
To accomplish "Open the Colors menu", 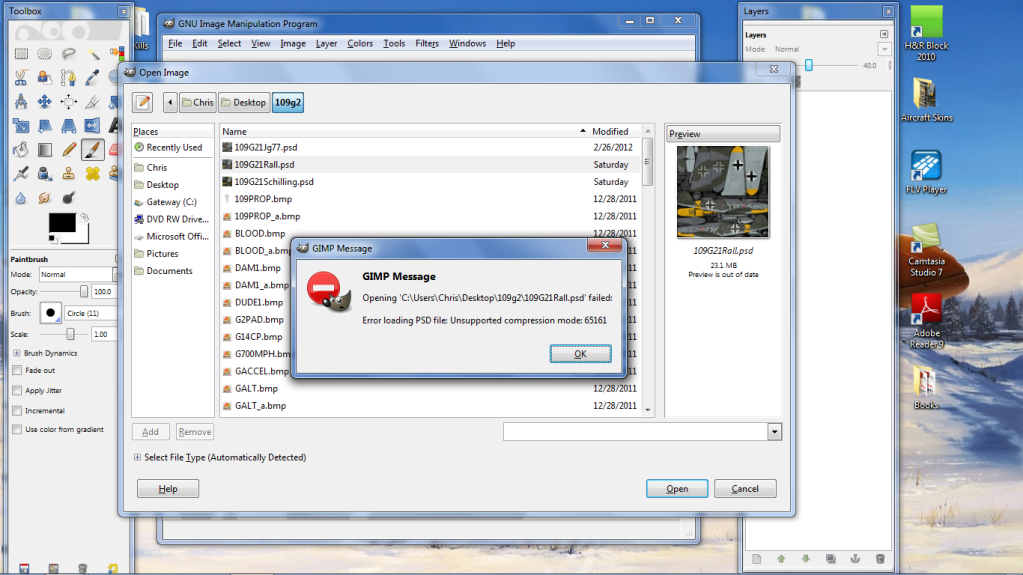I will point(359,43).
